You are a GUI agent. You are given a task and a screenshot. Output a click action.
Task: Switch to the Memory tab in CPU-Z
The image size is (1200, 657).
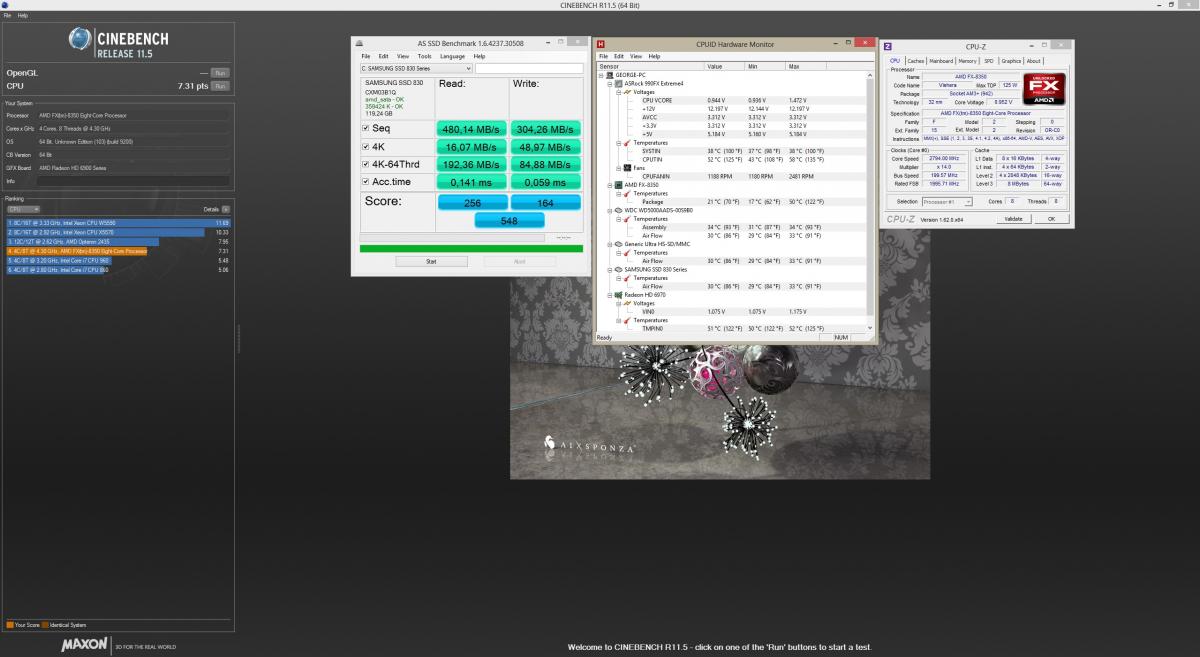click(968, 61)
